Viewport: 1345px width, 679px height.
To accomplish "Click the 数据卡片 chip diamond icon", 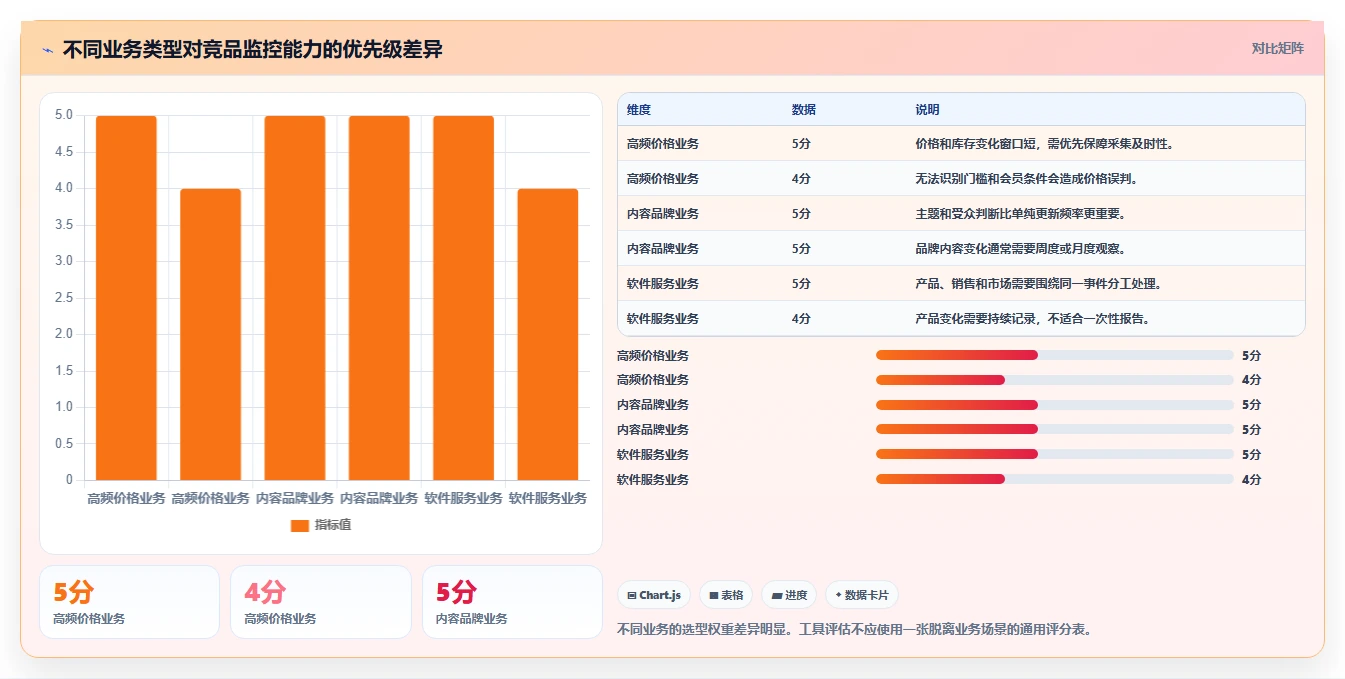I will click(x=838, y=595).
